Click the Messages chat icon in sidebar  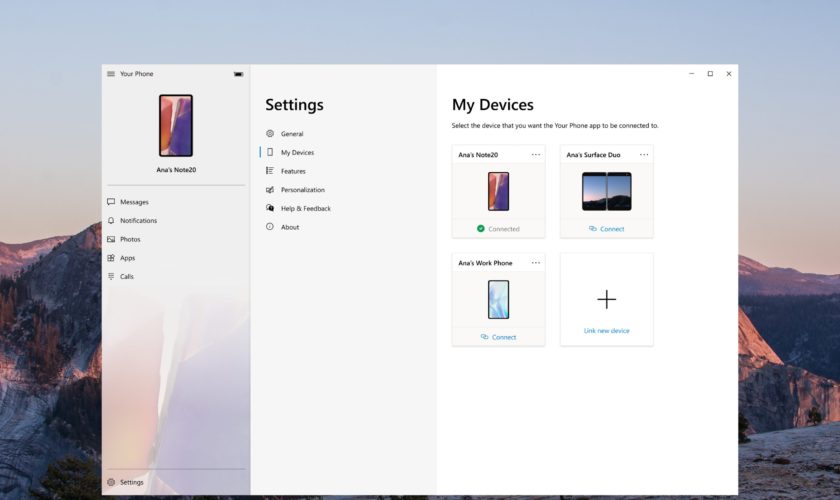point(111,202)
